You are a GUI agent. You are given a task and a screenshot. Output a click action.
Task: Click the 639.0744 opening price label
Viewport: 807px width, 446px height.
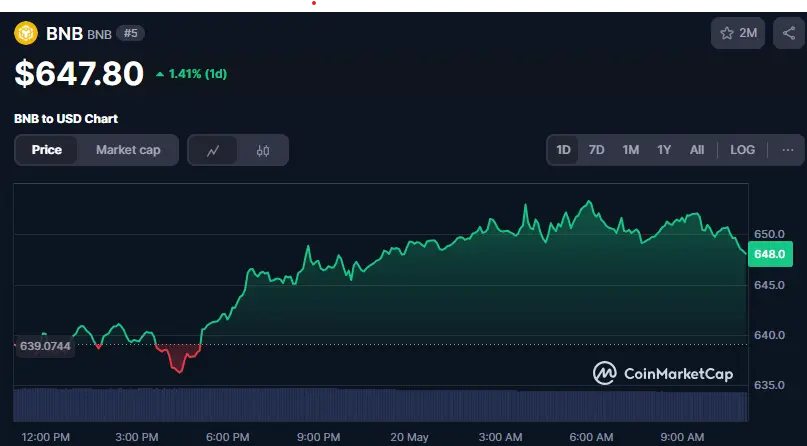pyautogui.click(x=45, y=346)
